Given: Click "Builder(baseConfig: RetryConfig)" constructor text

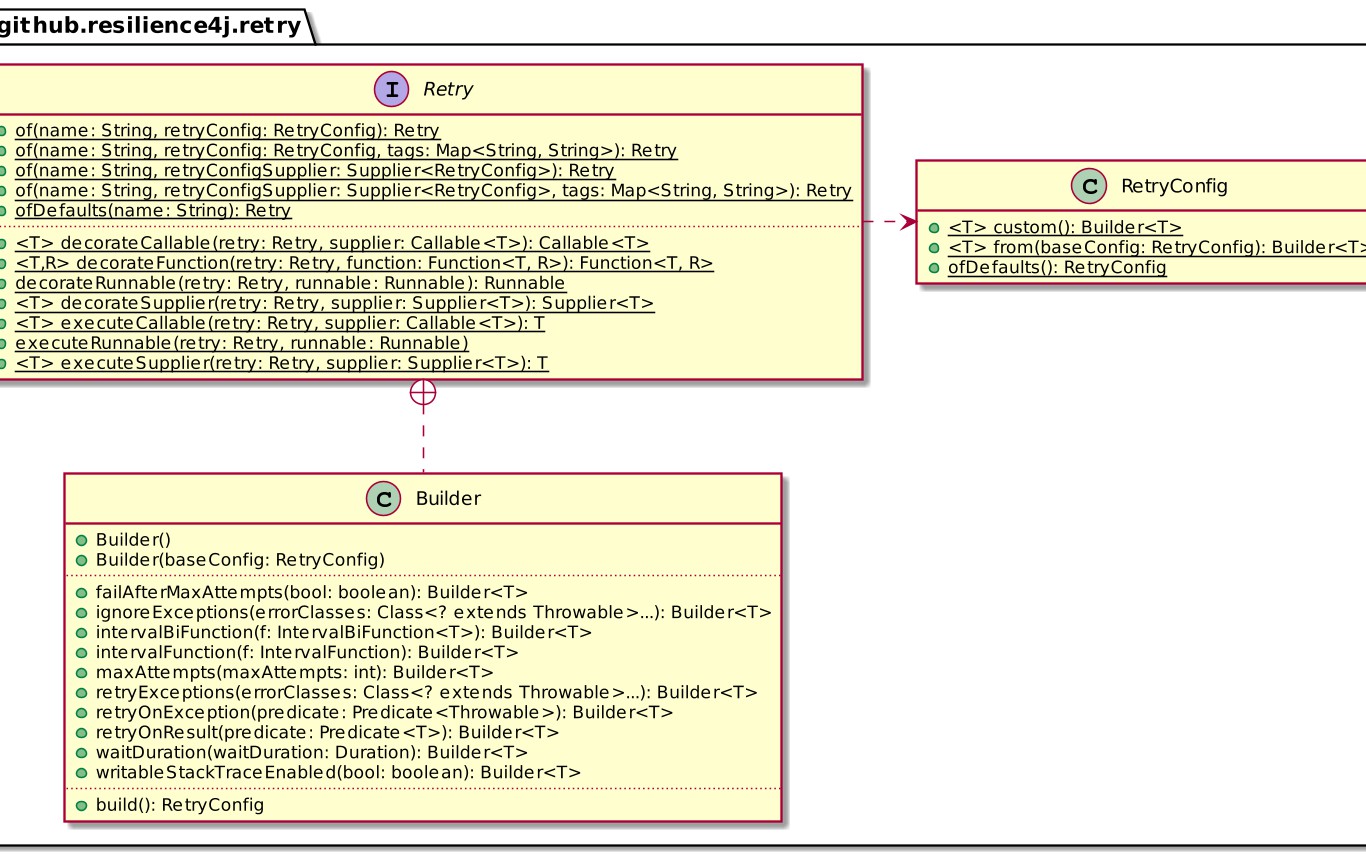Looking at the screenshot, I should click(240, 560).
